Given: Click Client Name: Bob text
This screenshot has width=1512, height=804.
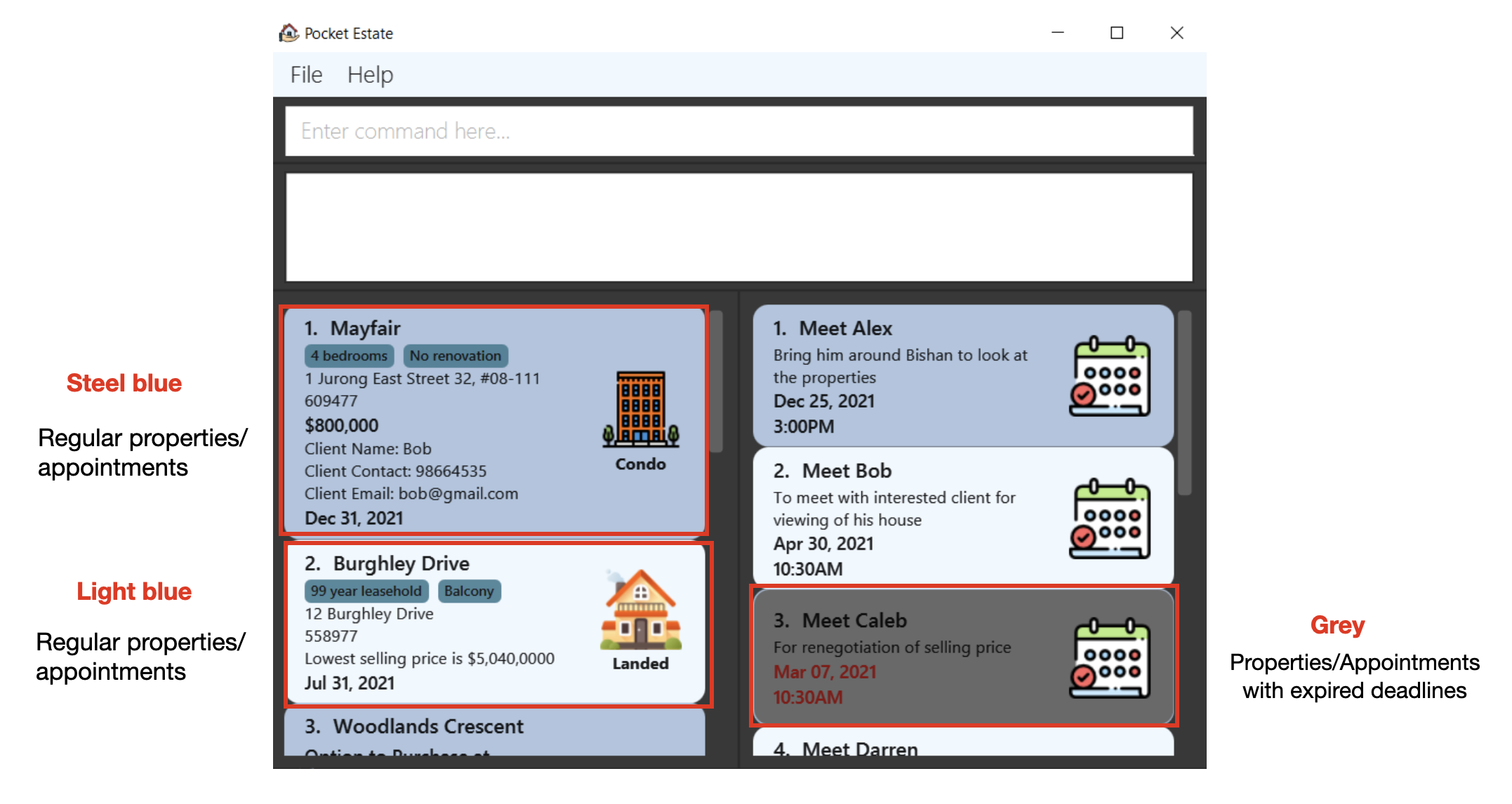Looking at the screenshot, I should [368, 449].
